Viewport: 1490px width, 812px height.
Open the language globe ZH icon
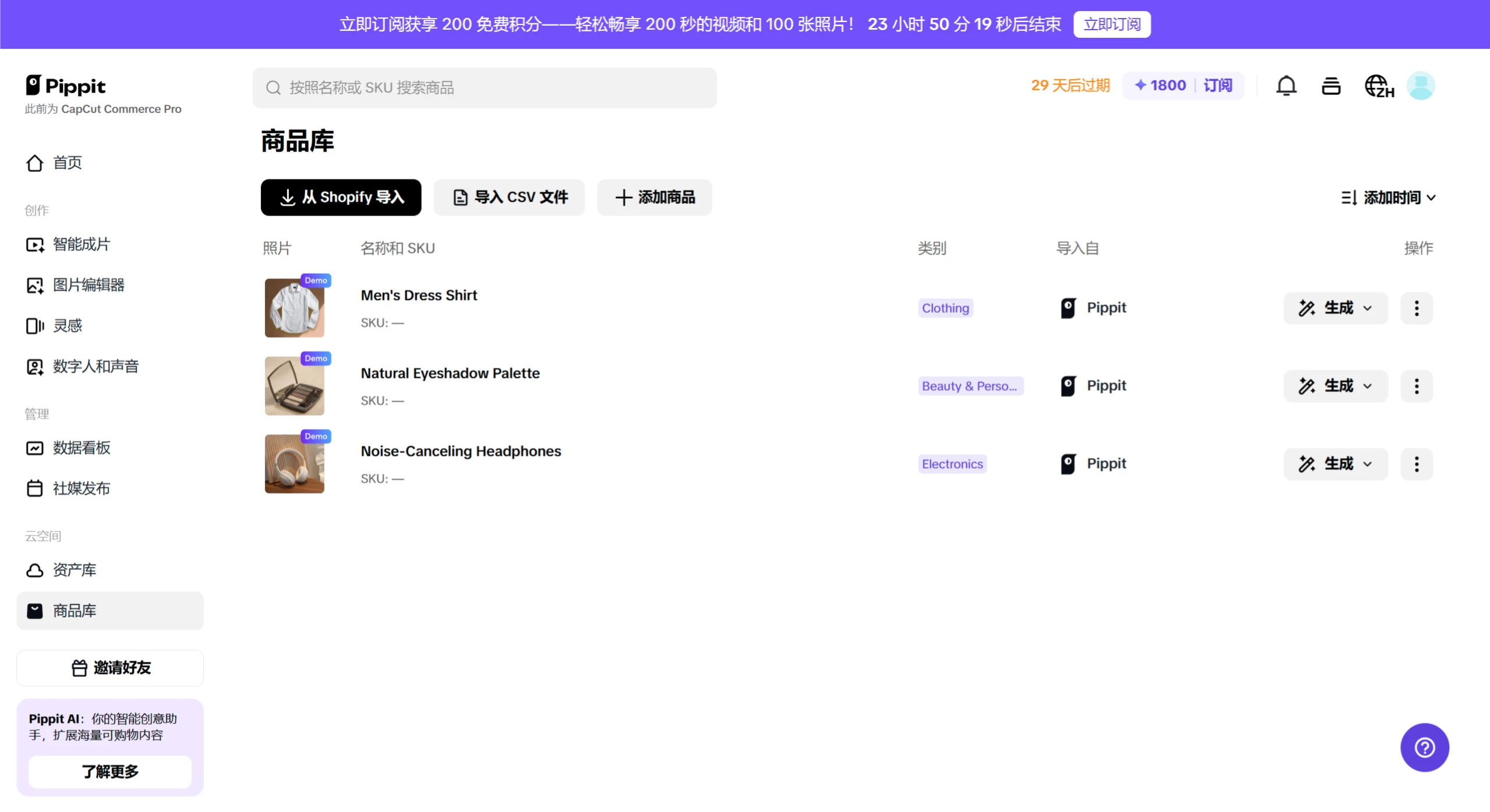1379,86
